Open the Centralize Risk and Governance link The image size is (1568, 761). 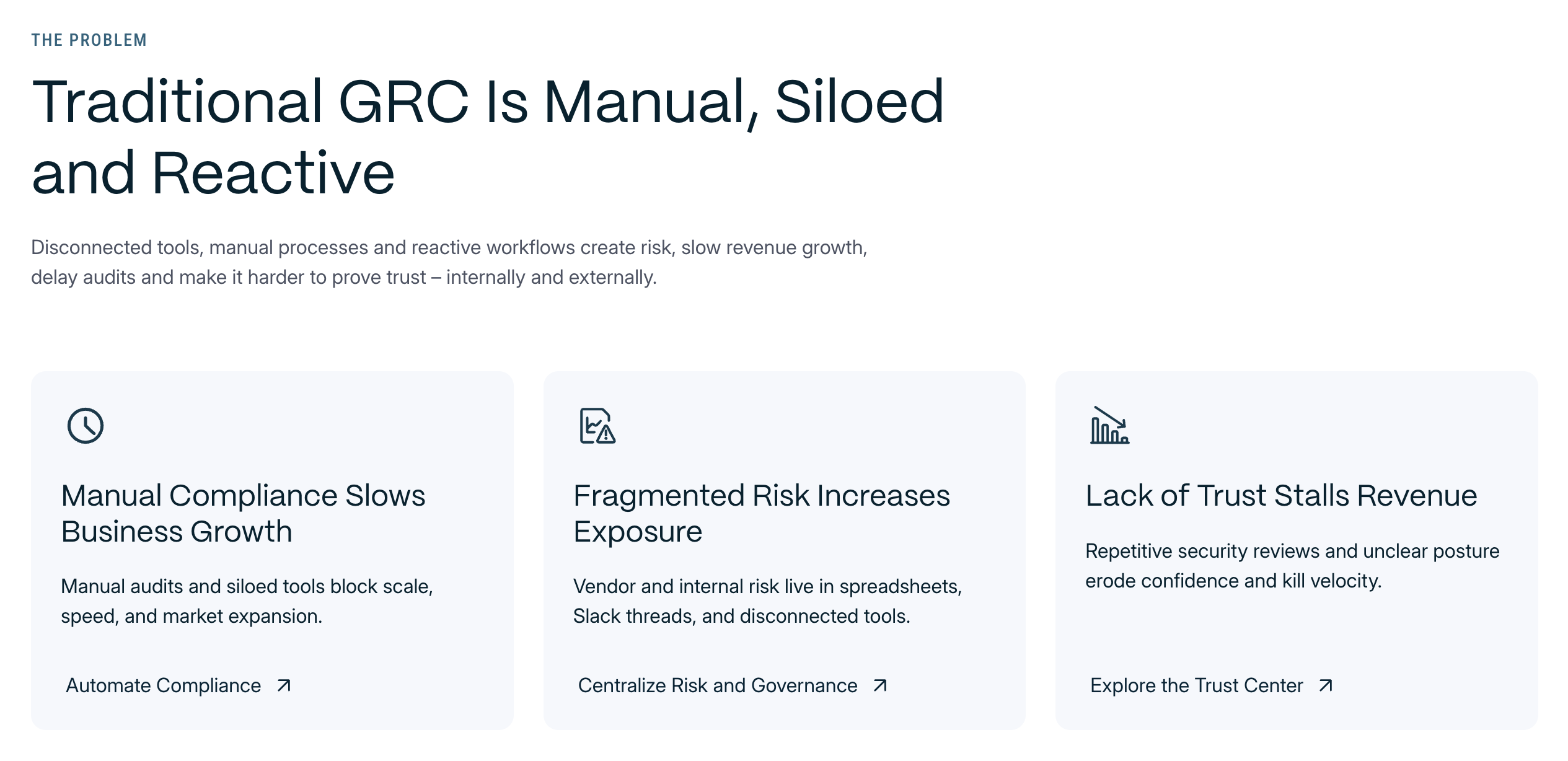click(718, 685)
